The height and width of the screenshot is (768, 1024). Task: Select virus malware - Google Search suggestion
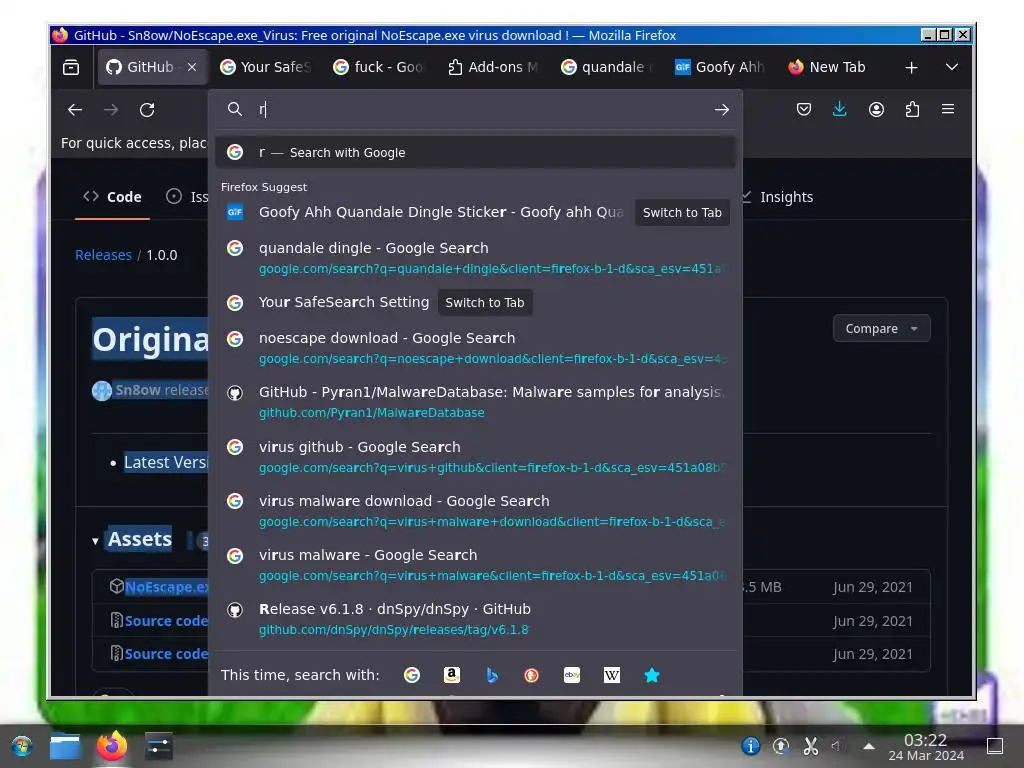click(475, 565)
